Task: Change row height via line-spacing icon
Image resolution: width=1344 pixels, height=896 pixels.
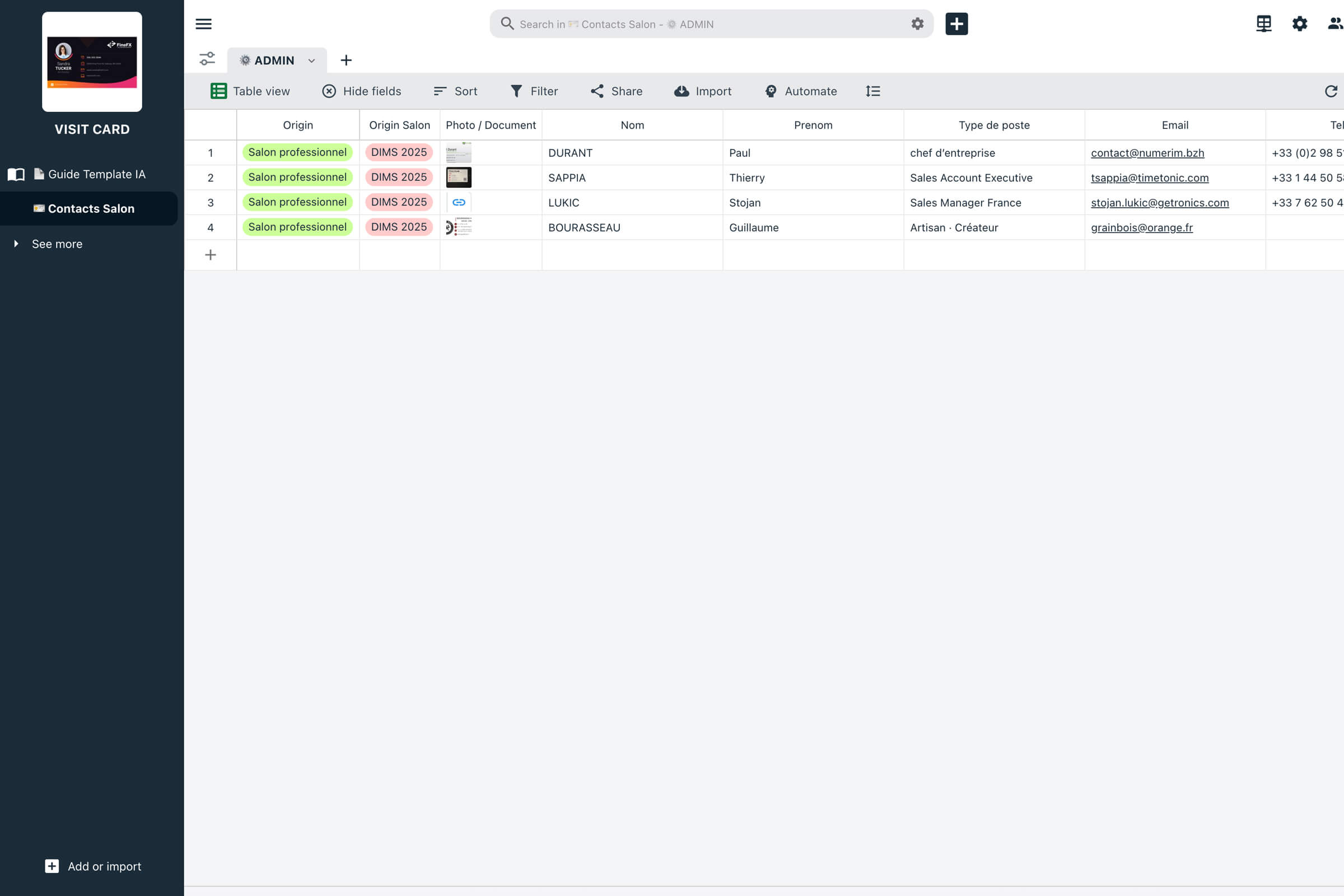Action: pos(872,91)
